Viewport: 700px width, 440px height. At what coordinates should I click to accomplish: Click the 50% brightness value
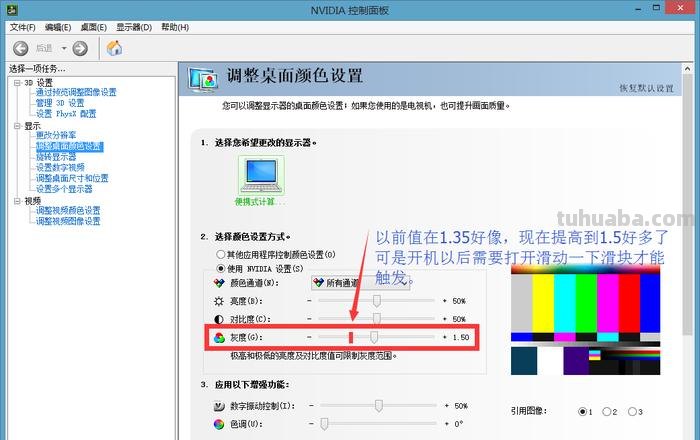click(459, 301)
